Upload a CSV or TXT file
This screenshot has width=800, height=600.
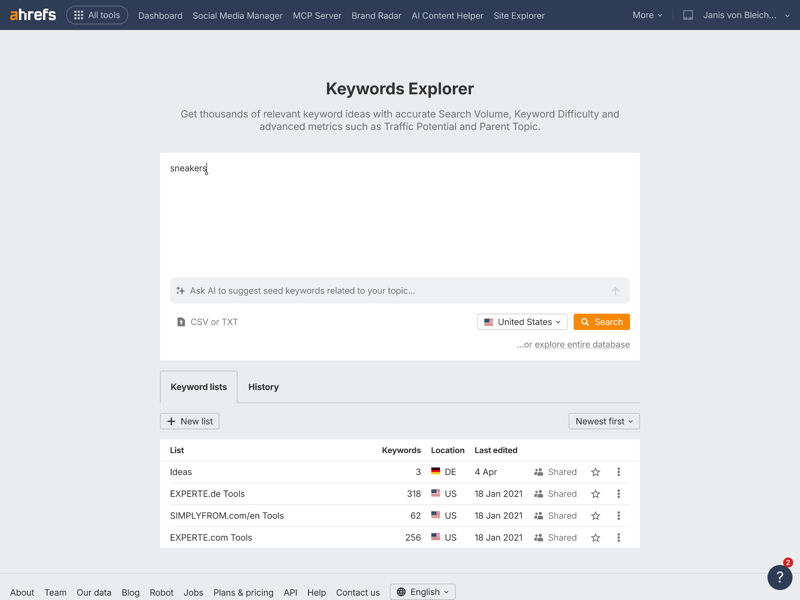[207, 322]
